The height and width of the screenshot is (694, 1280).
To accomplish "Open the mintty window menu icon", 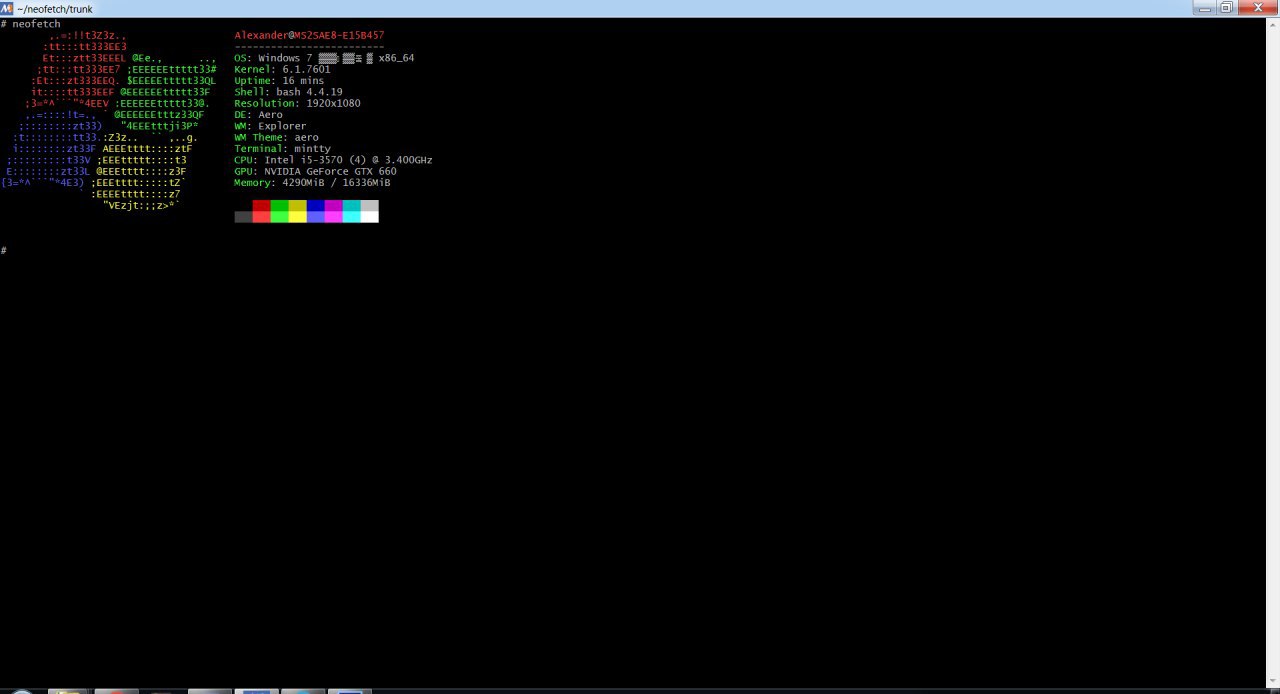I will (7, 8).
